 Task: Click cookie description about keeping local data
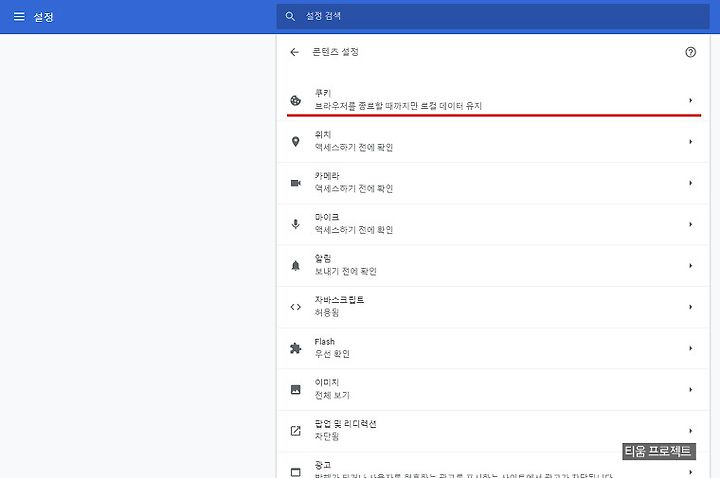pos(398,106)
